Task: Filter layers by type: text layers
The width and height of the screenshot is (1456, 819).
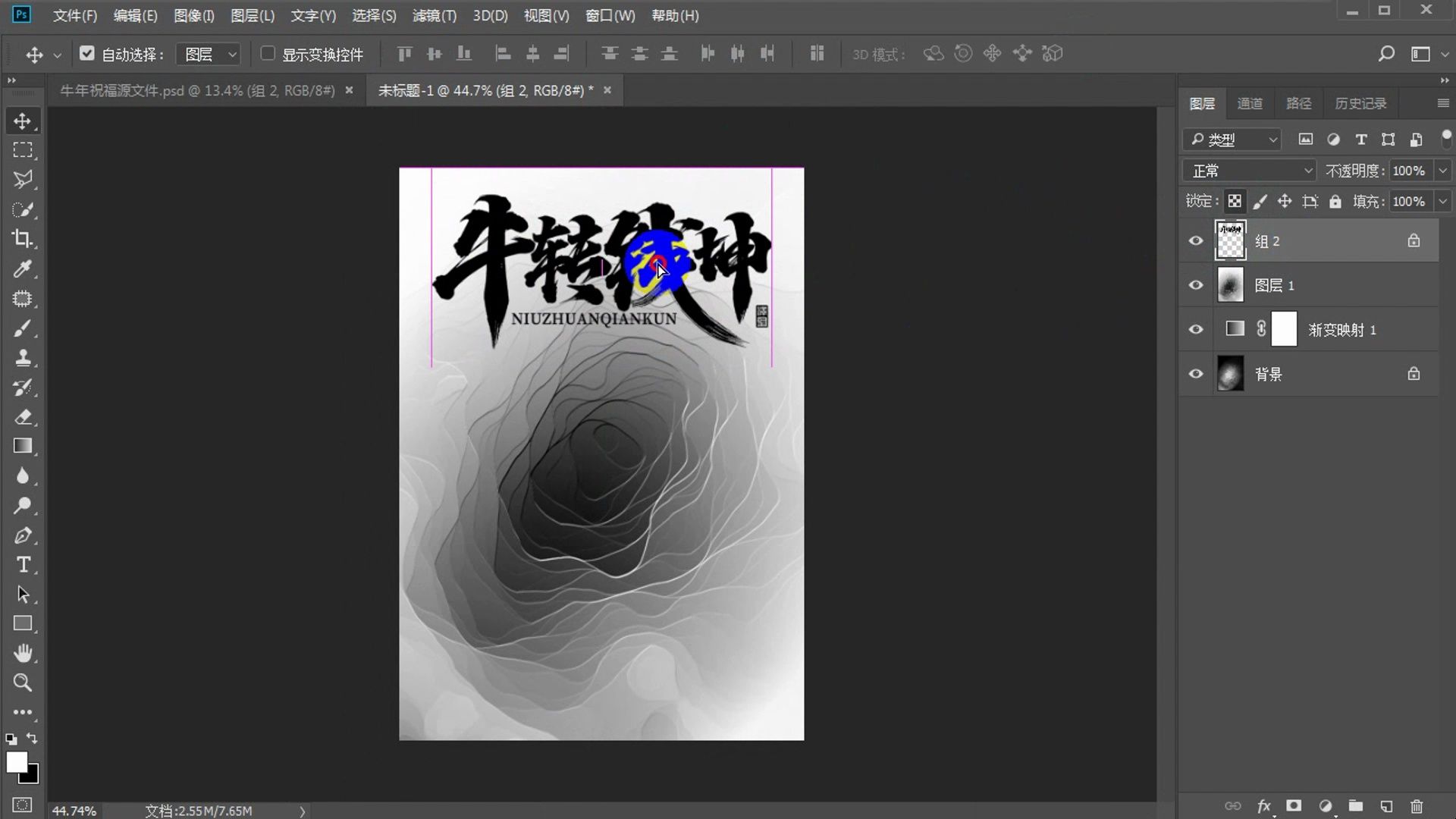Action: click(x=1360, y=140)
